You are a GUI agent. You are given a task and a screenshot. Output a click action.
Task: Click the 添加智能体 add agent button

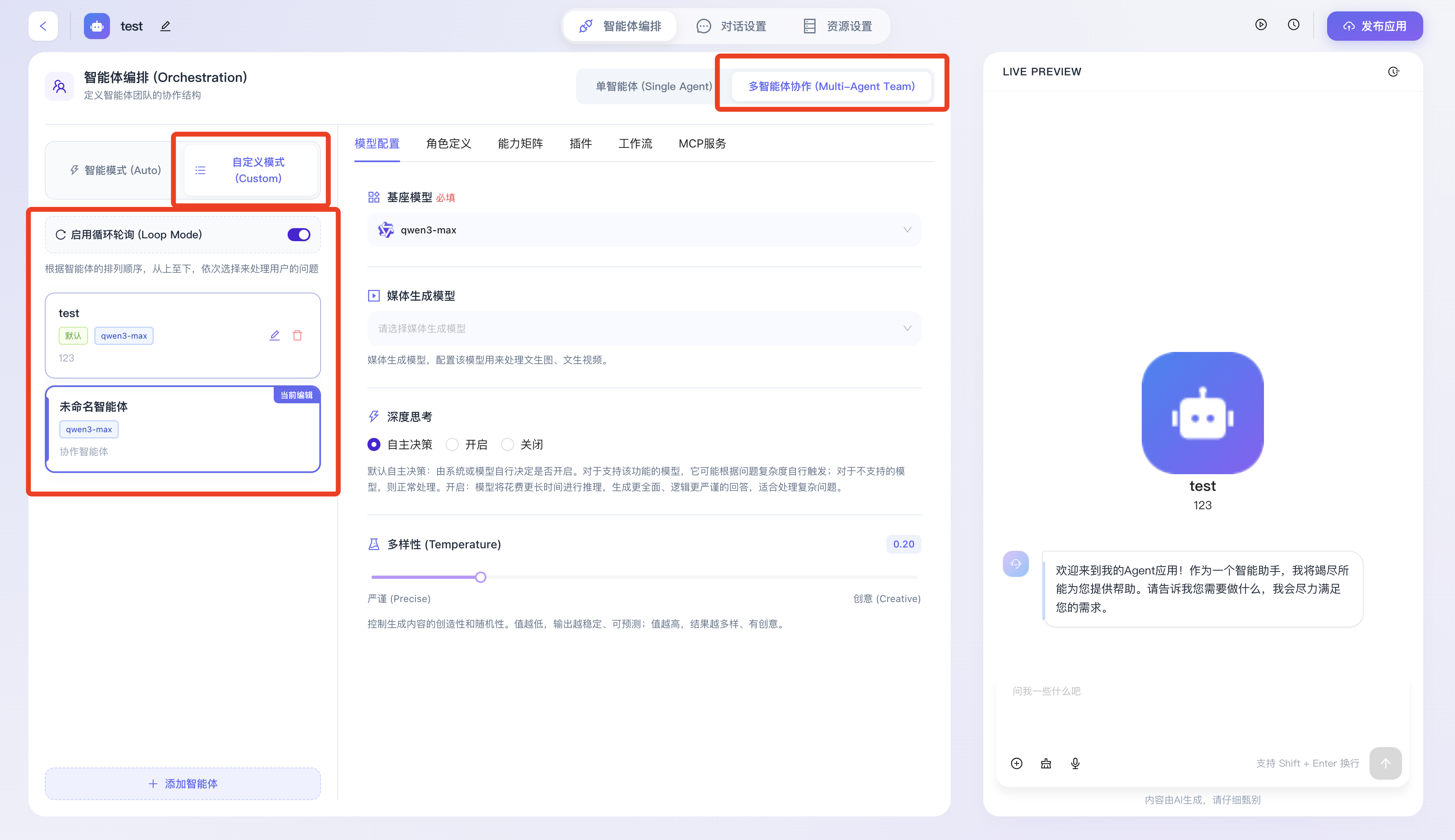183,783
